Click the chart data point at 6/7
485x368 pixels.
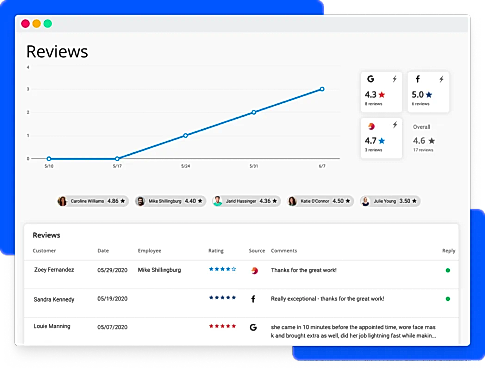[322, 89]
